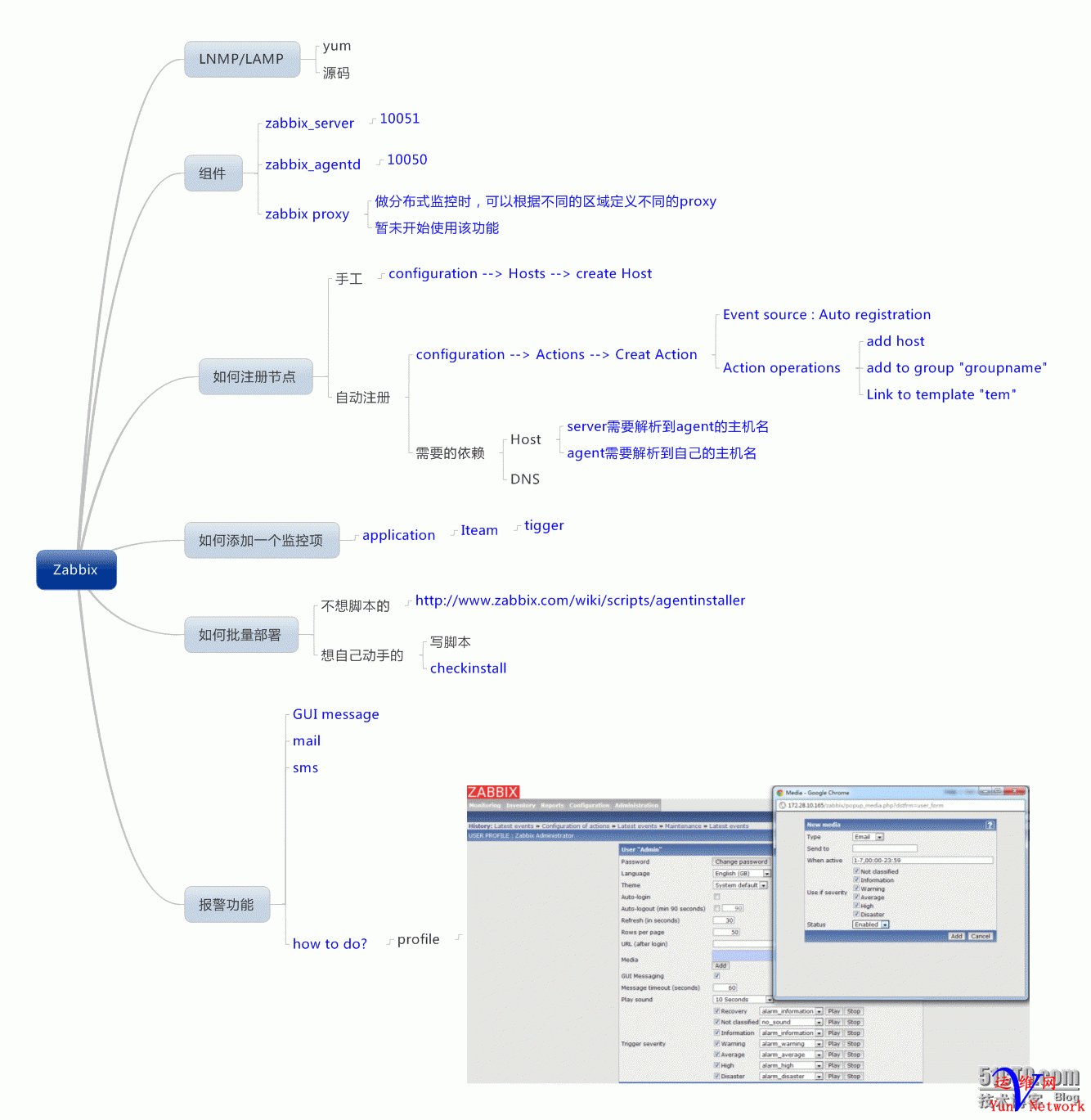Toggle Disaster severity in the New media popup

pyautogui.click(x=856, y=915)
